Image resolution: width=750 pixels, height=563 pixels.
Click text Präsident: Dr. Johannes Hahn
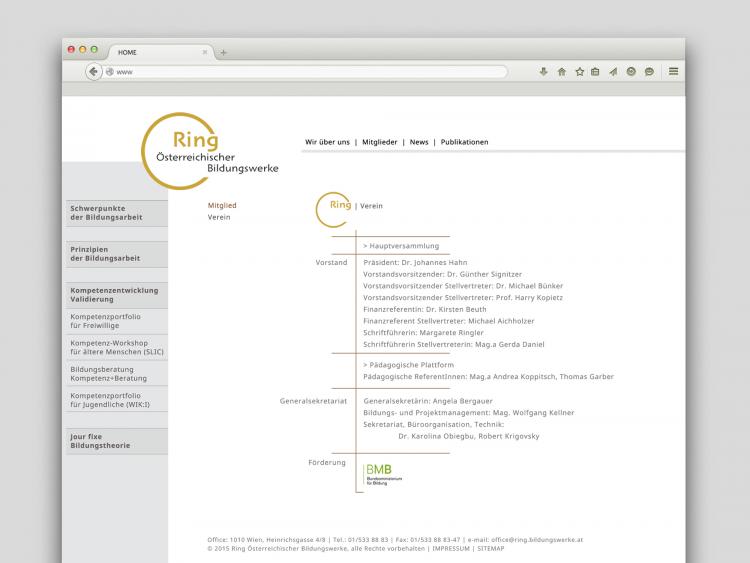coord(415,263)
